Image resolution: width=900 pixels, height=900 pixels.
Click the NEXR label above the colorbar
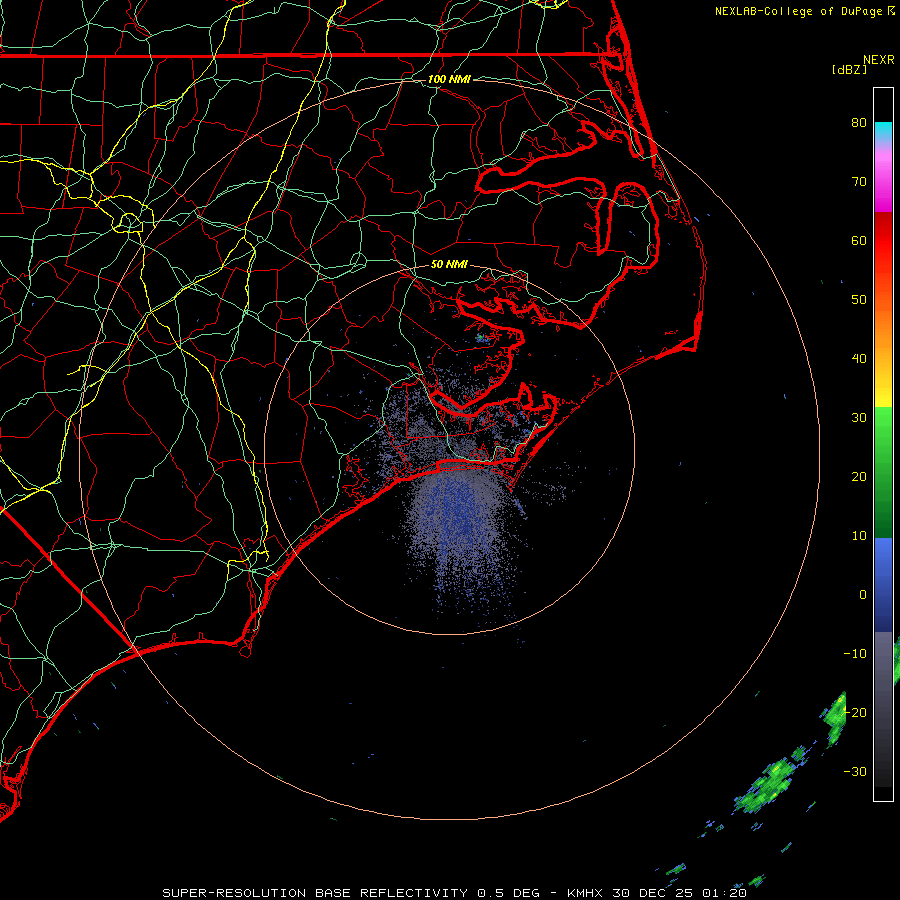(x=879, y=60)
